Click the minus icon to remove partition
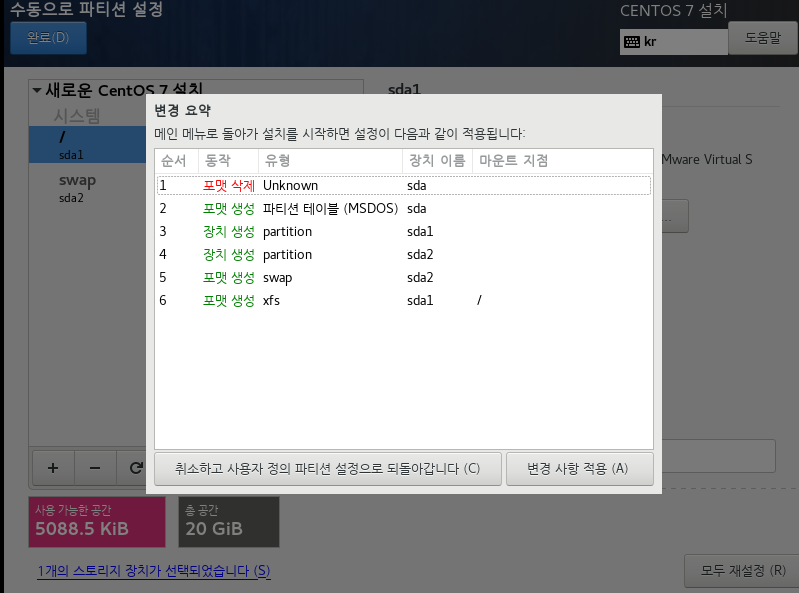 tap(95, 468)
